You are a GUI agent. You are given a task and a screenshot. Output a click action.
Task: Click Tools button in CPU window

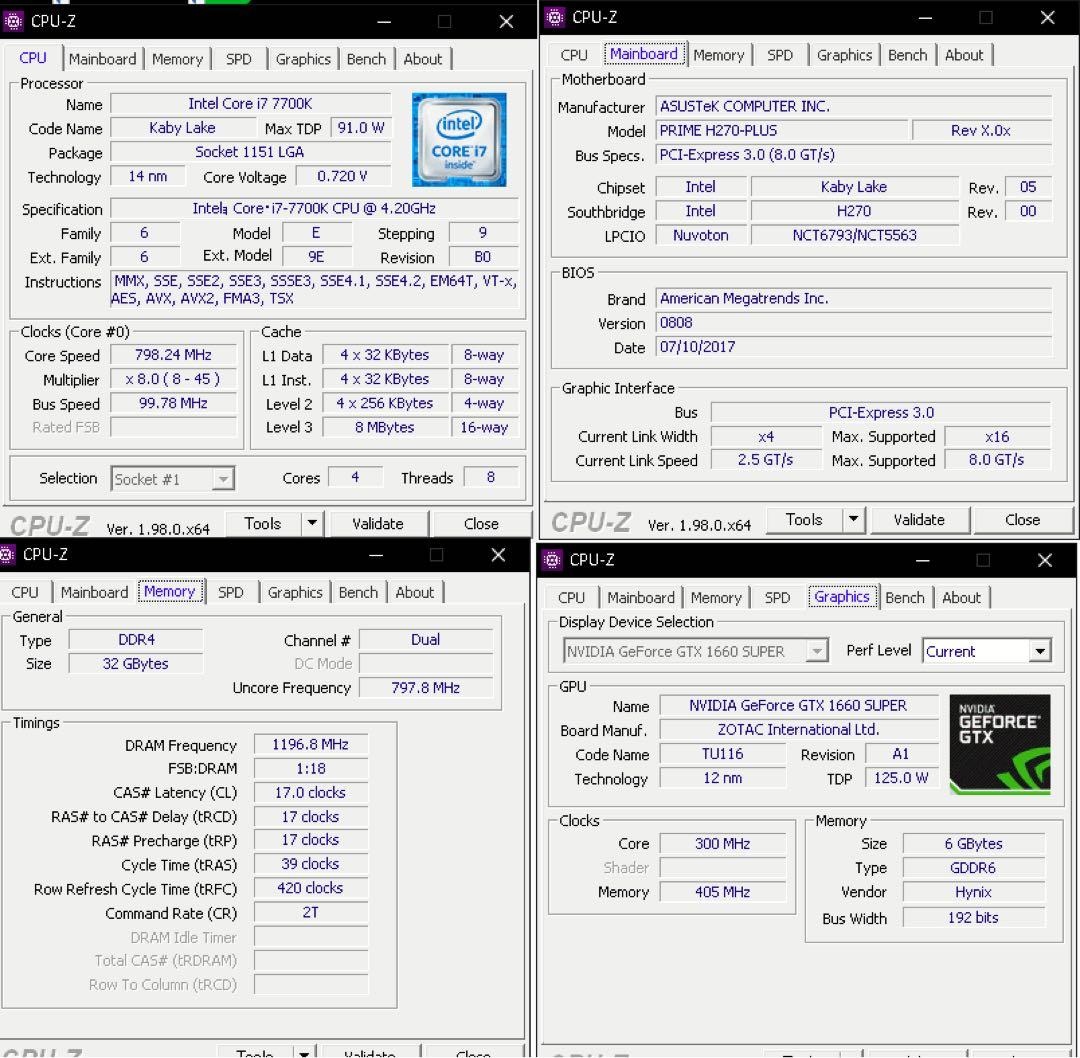[x=263, y=523]
